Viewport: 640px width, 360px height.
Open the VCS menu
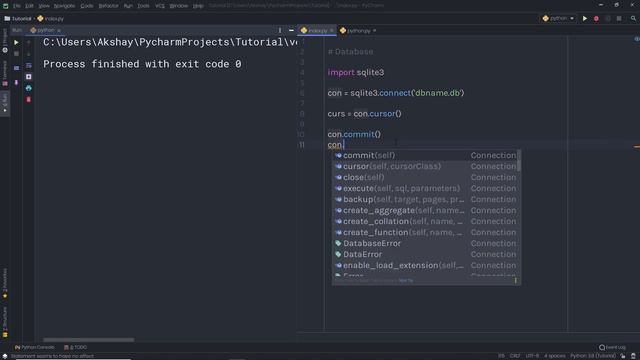tap(160, 6)
